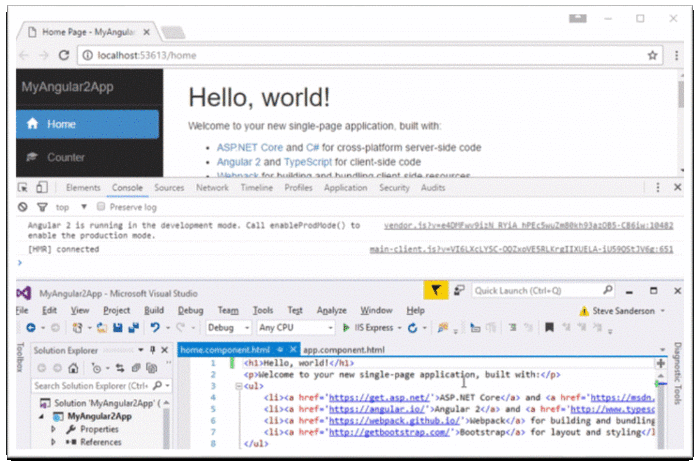The image size is (700, 467).
Task: Expand the References node in Solution Explorer
Action: click(x=53, y=442)
